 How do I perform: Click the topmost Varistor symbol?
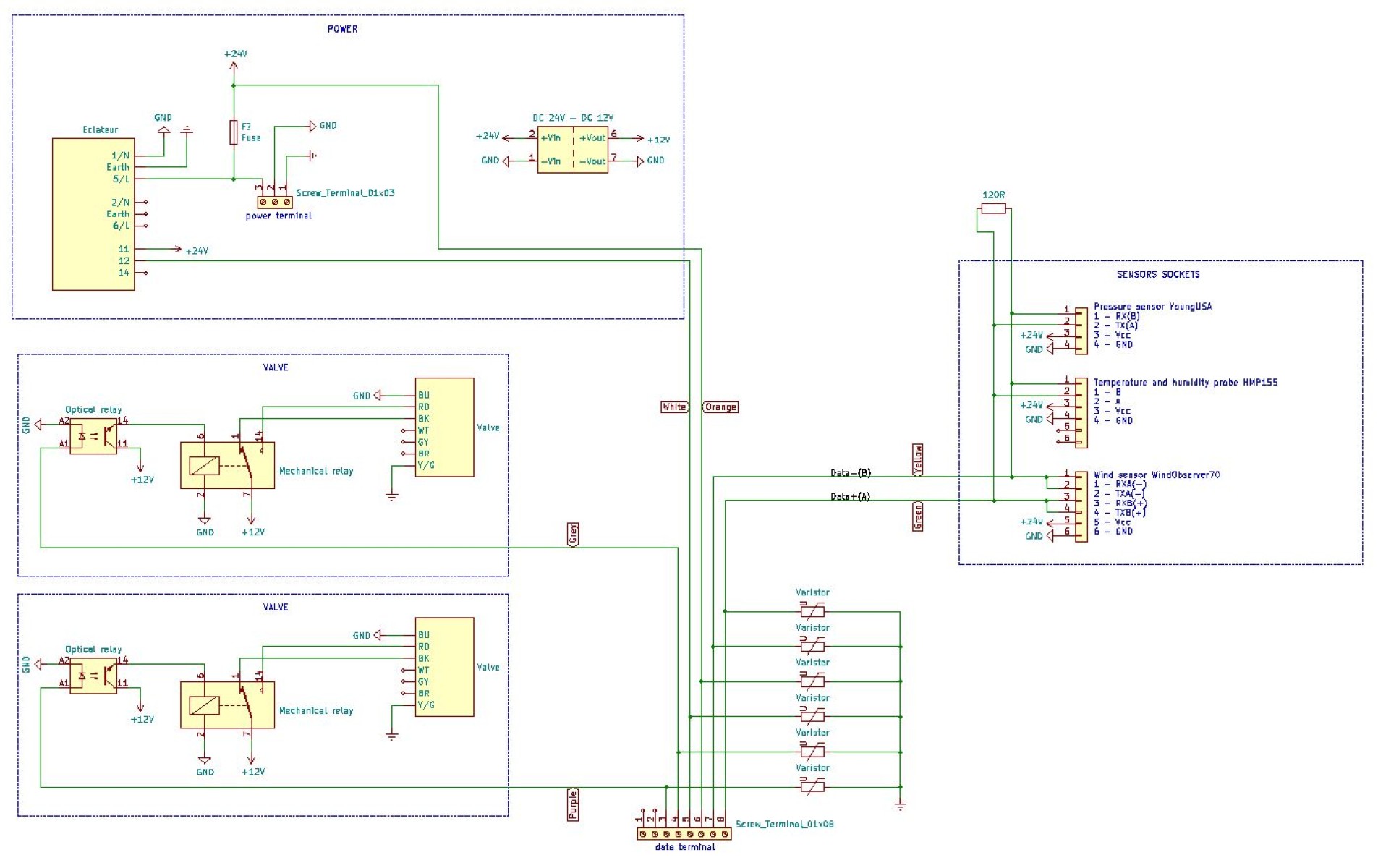coord(812,610)
